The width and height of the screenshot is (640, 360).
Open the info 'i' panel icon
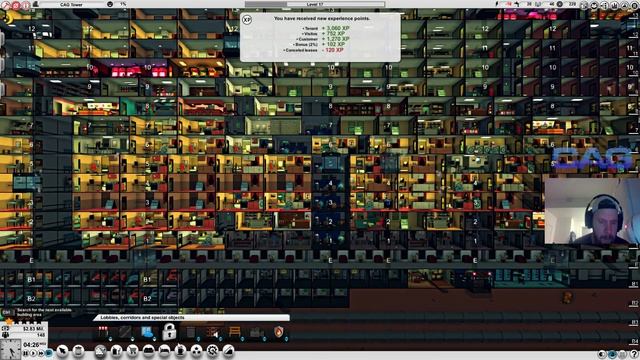(605, 5)
